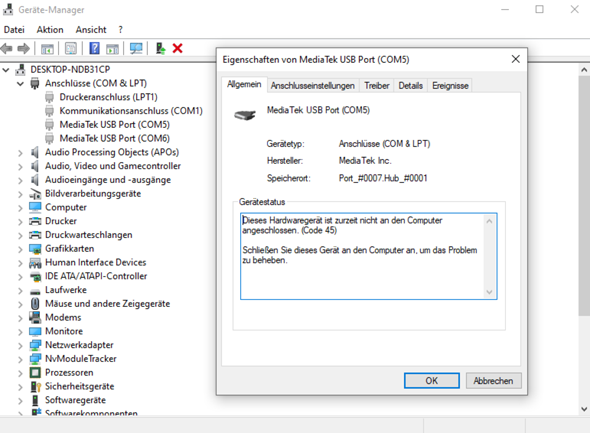Viewport: 590px width, 433px height.
Task: Expand the Softwaregeräte category
Action: tap(20, 401)
